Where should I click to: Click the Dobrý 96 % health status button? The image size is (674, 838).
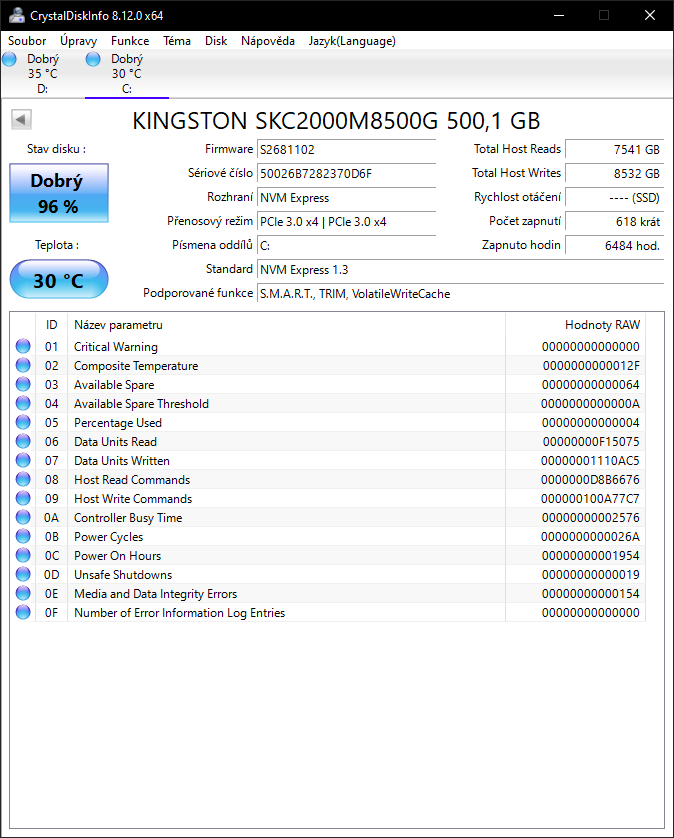(59, 193)
